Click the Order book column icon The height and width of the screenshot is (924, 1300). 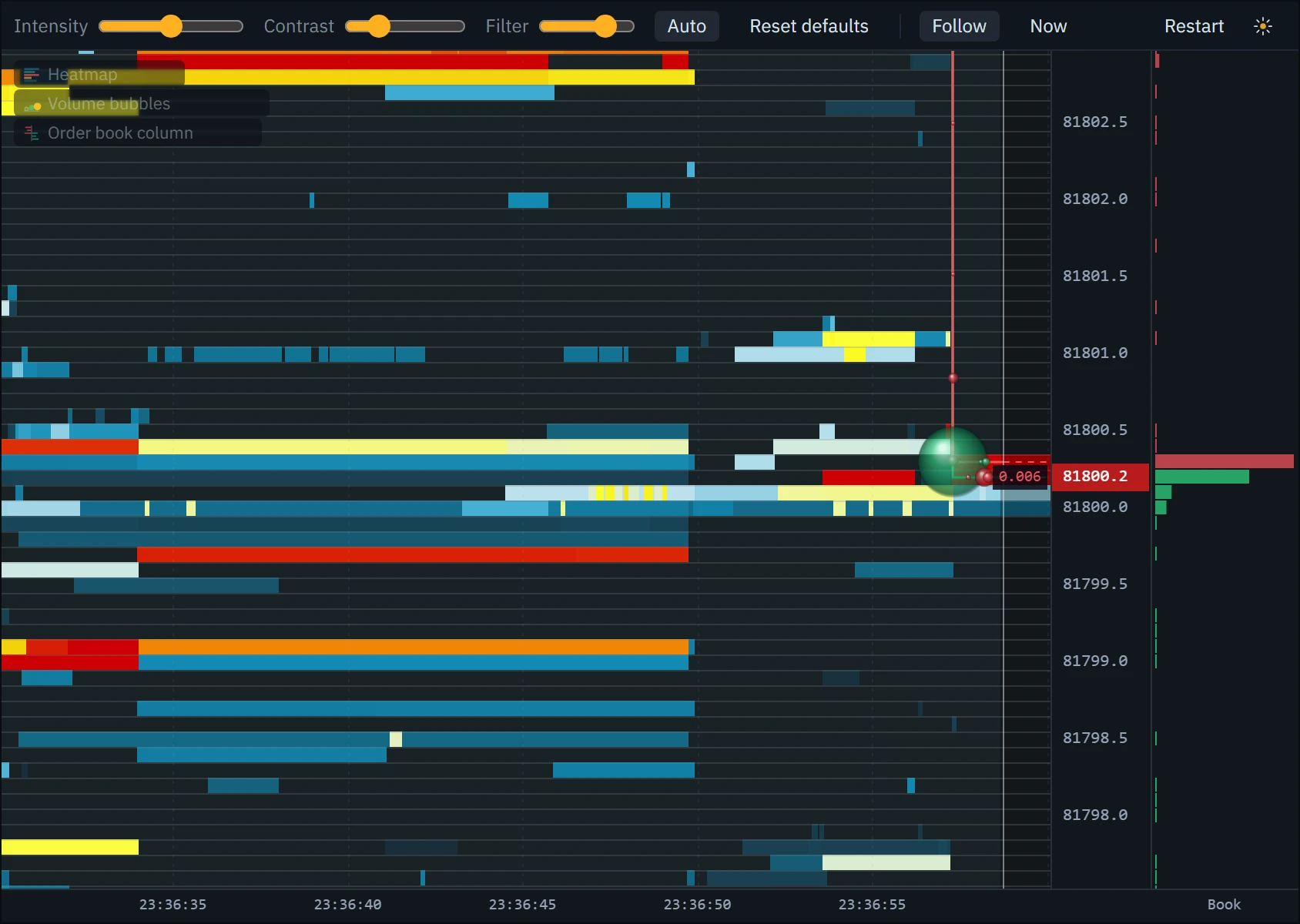32,133
